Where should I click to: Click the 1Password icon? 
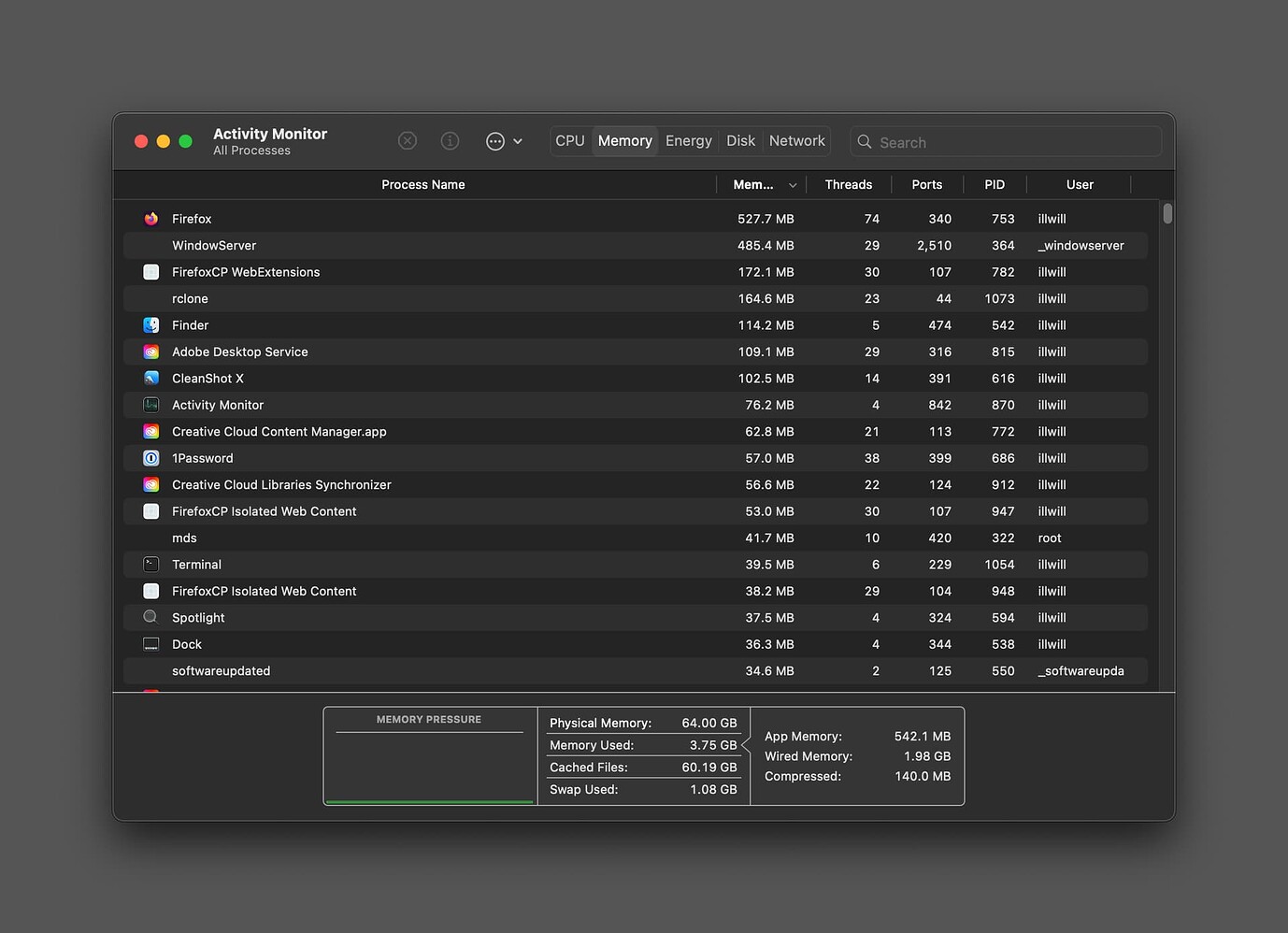(150, 458)
